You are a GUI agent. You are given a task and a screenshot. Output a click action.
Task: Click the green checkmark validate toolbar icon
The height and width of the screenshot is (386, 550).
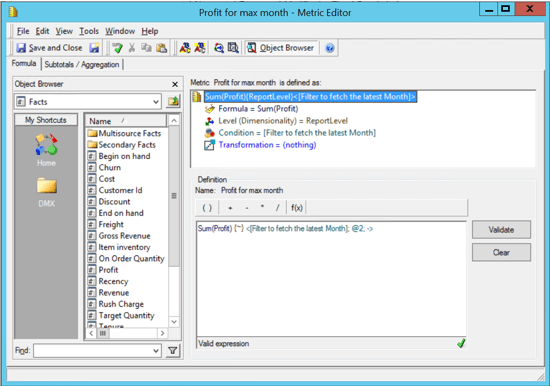point(117,48)
